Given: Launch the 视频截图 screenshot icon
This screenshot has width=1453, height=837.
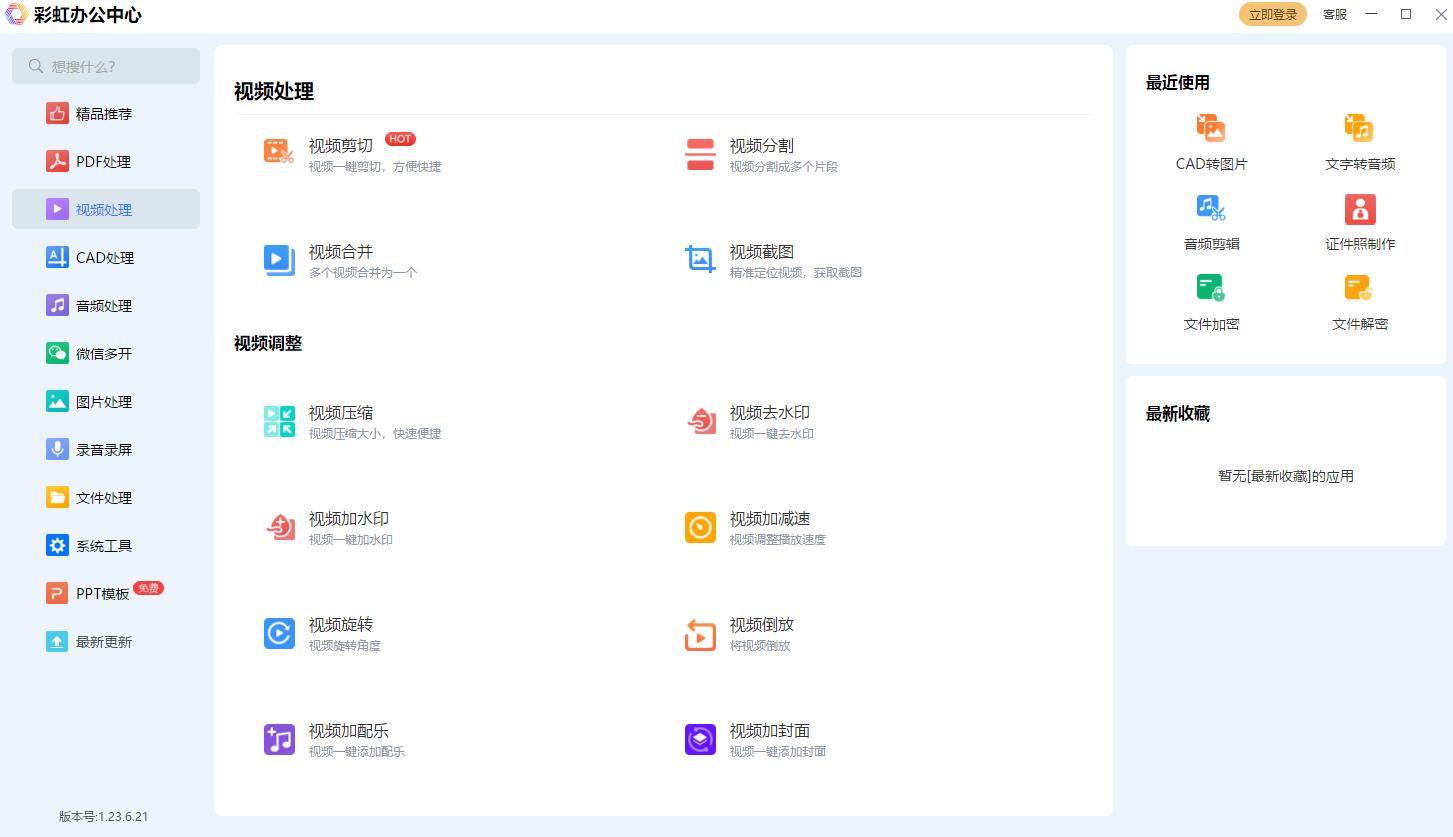Looking at the screenshot, I should [x=700, y=260].
